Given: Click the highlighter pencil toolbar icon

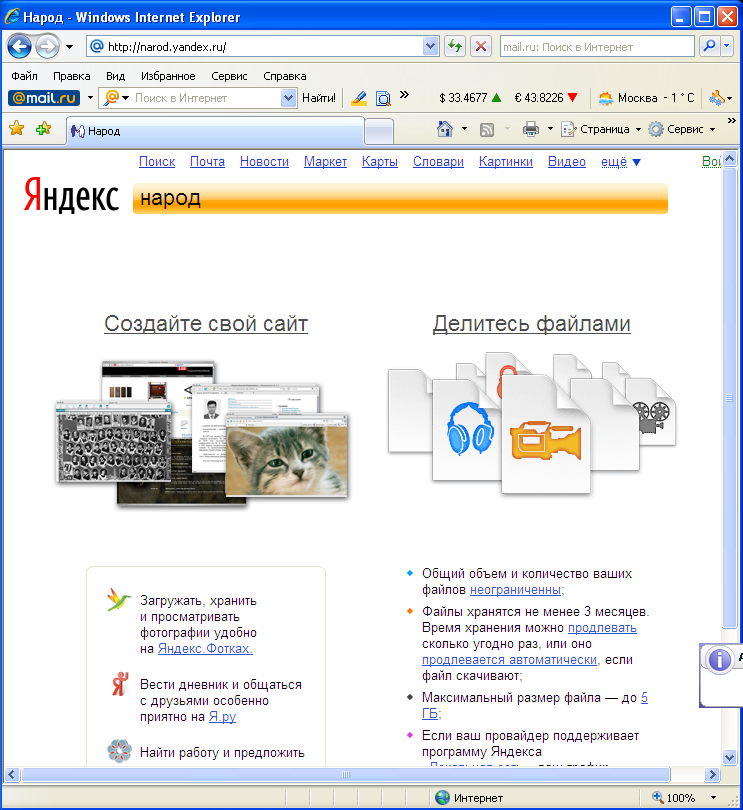Looking at the screenshot, I should coord(359,98).
